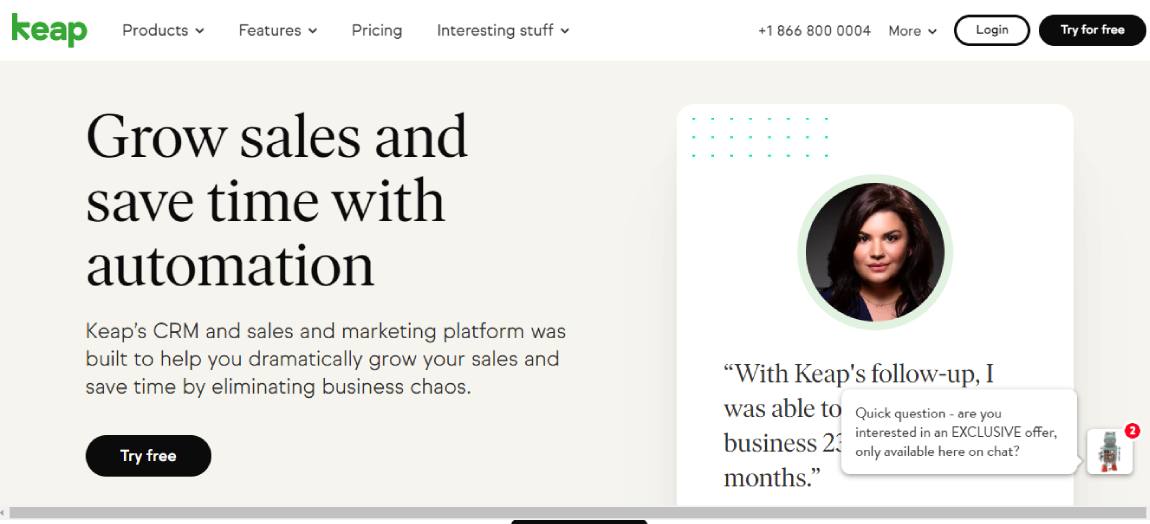This screenshot has height=524, width=1150.
Task: Click the teal dotted decoration pattern
Action: [x=760, y=137]
